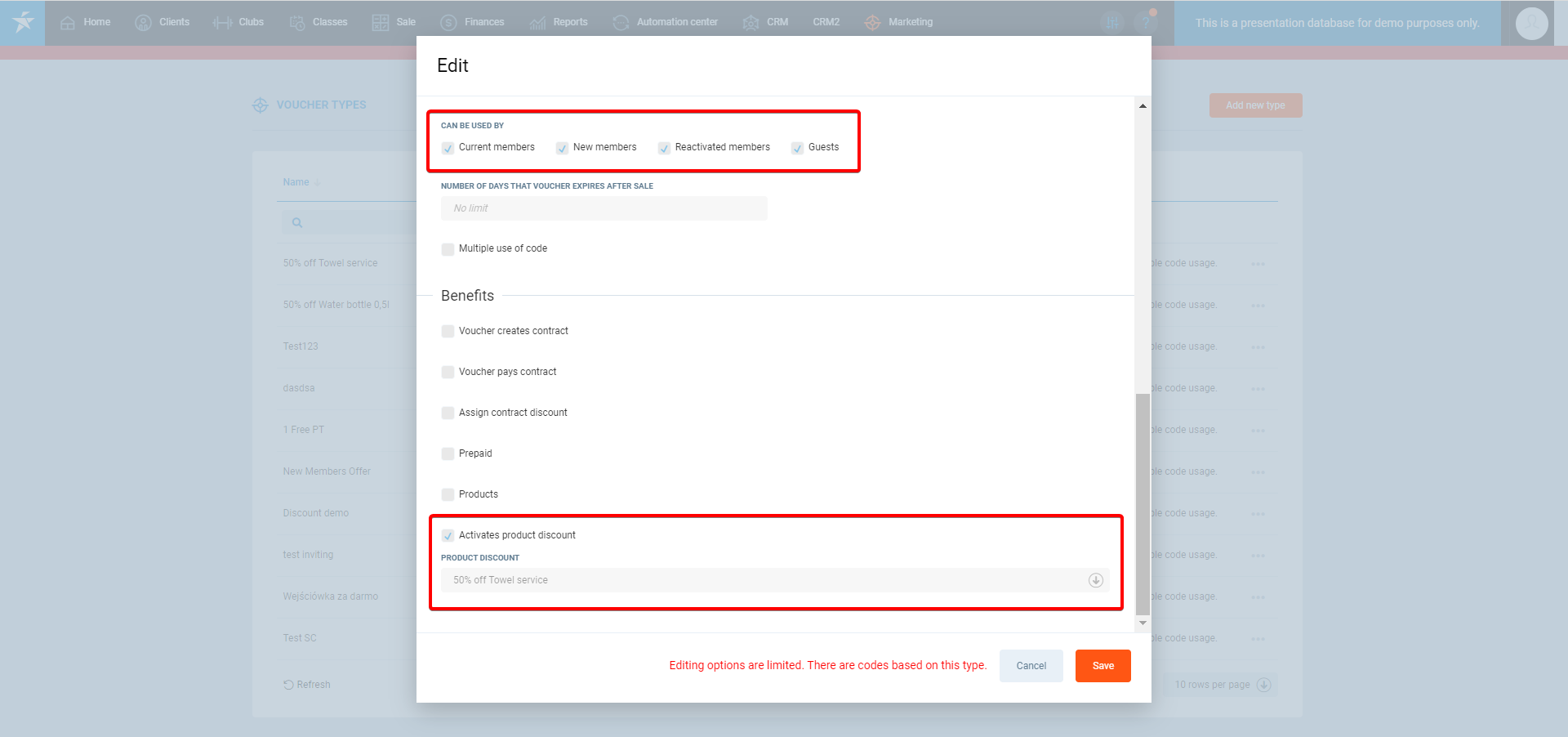
Task: Click the refresh icon below the table
Action: pos(288,685)
